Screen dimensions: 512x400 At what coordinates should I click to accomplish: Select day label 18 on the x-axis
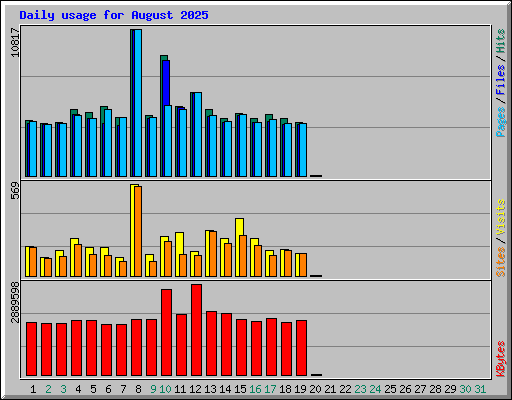[285, 389]
